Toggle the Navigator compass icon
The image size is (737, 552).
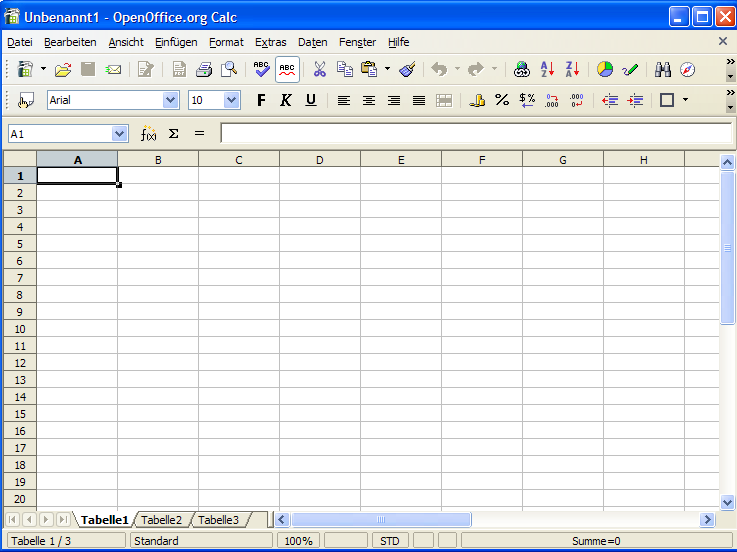click(688, 70)
